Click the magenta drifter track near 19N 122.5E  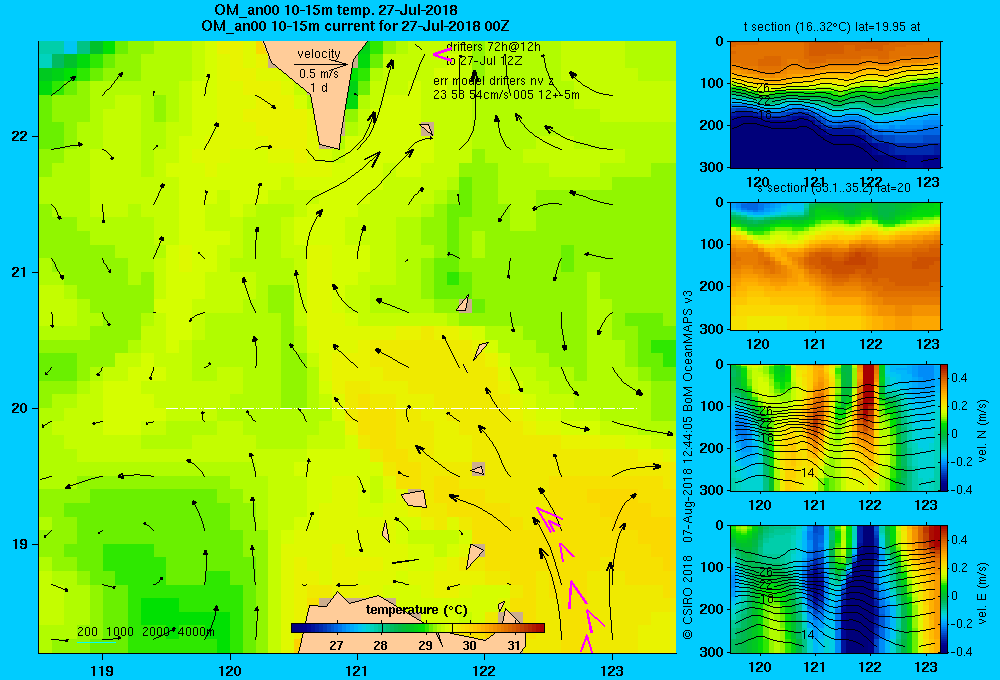click(549, 521)
